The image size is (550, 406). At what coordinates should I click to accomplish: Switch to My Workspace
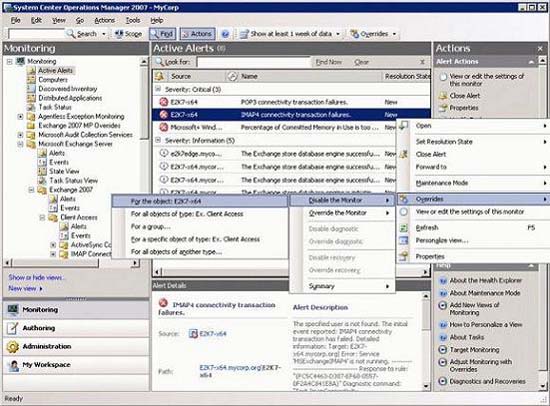(76, 365)
